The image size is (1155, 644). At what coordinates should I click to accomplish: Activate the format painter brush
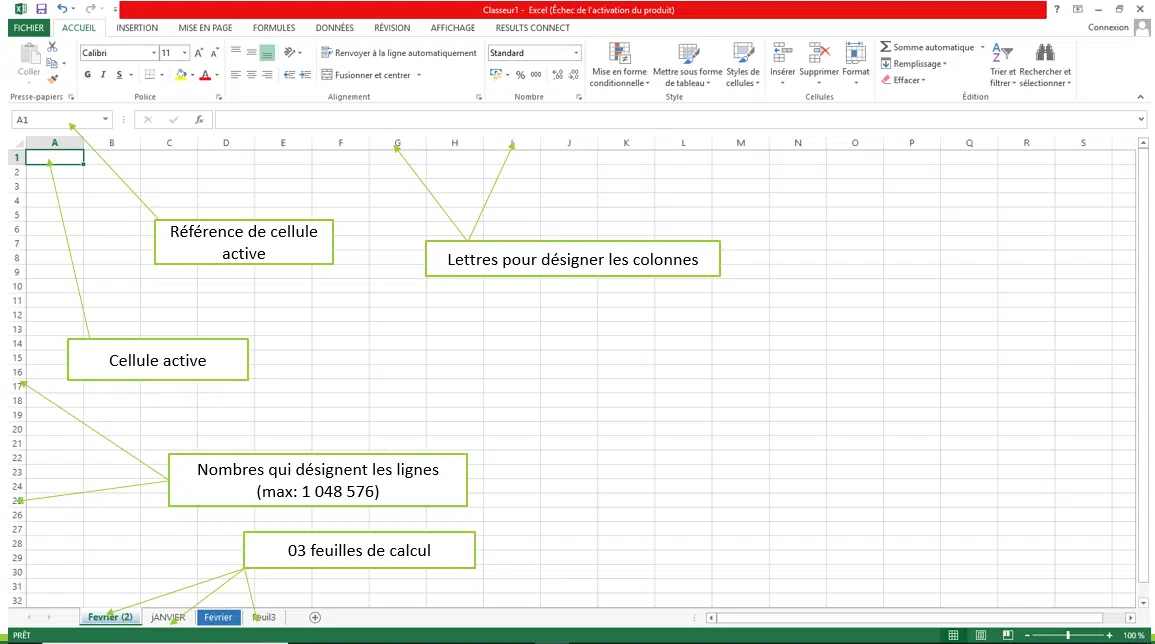(x=52, y=79)
